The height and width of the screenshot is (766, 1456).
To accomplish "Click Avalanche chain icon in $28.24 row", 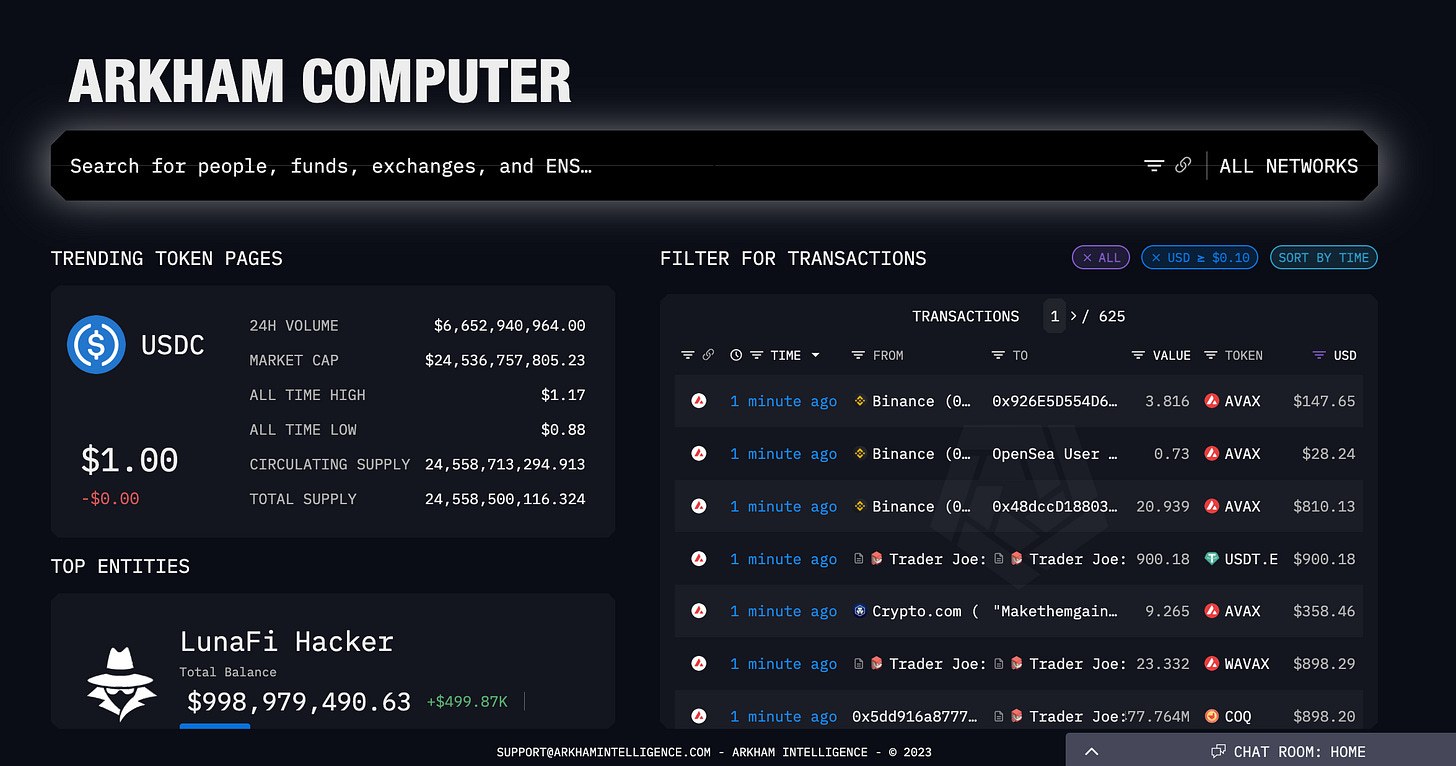I will tap(699, 453).
